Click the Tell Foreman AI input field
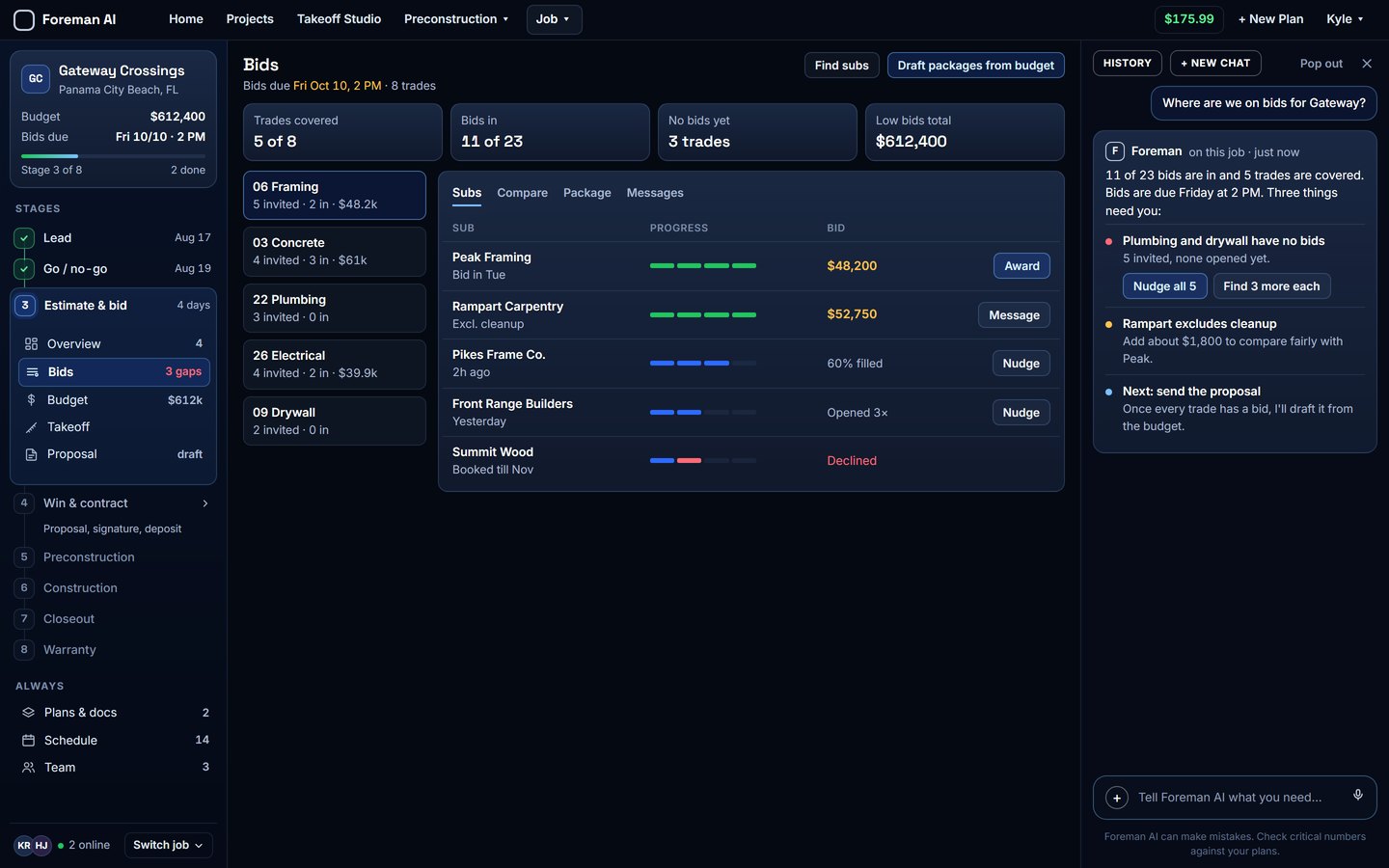 [x=1235, y=798]
